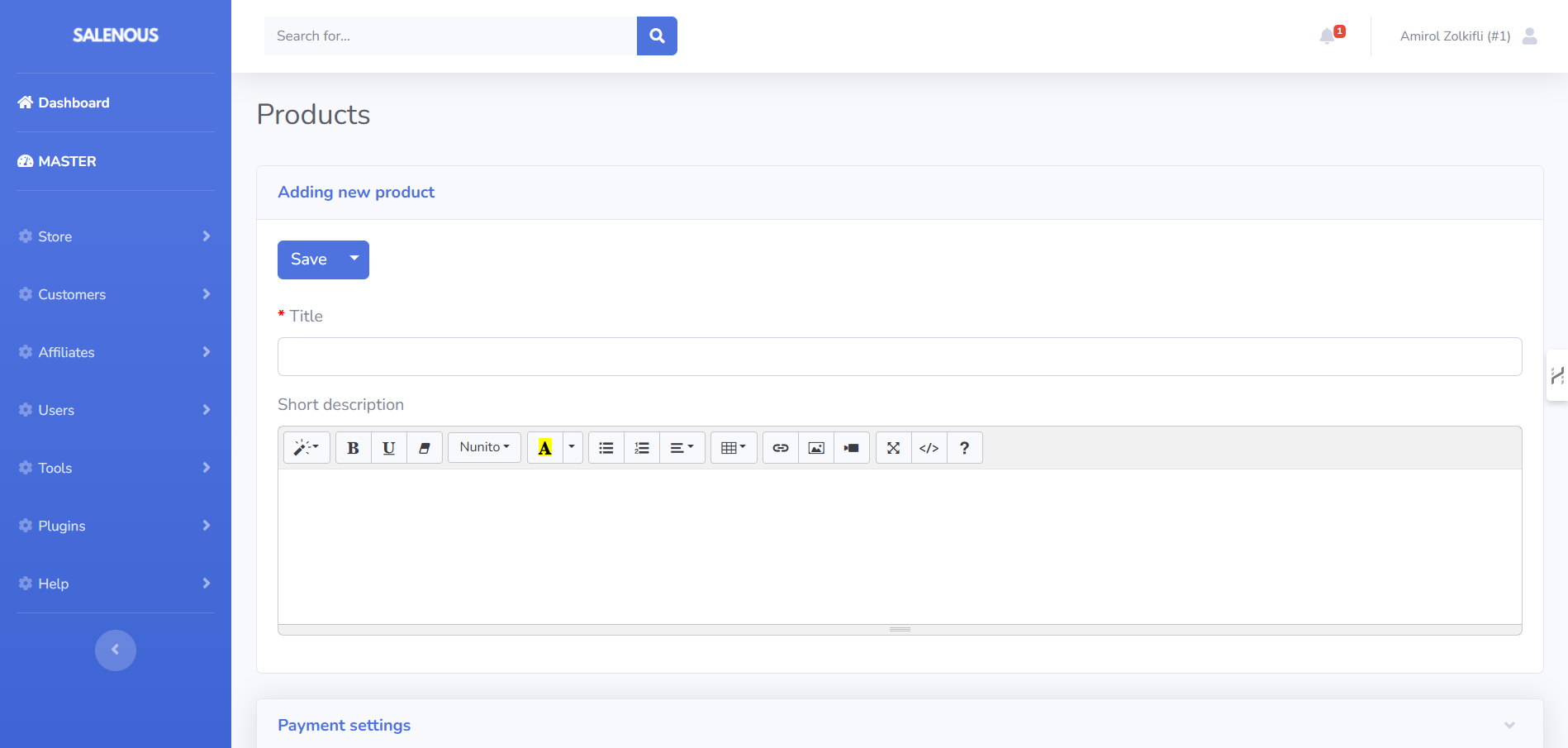Toggle bold formatting in the editor
Image resolution: width=1568 pixels, height=748 pixels.
point(353,448)
